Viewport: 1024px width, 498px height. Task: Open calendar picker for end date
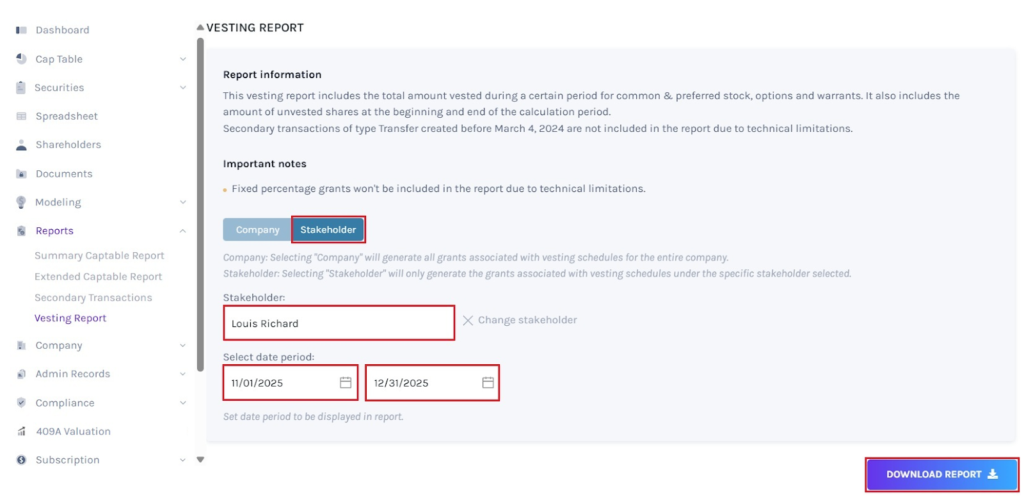[x=488, y=383]
